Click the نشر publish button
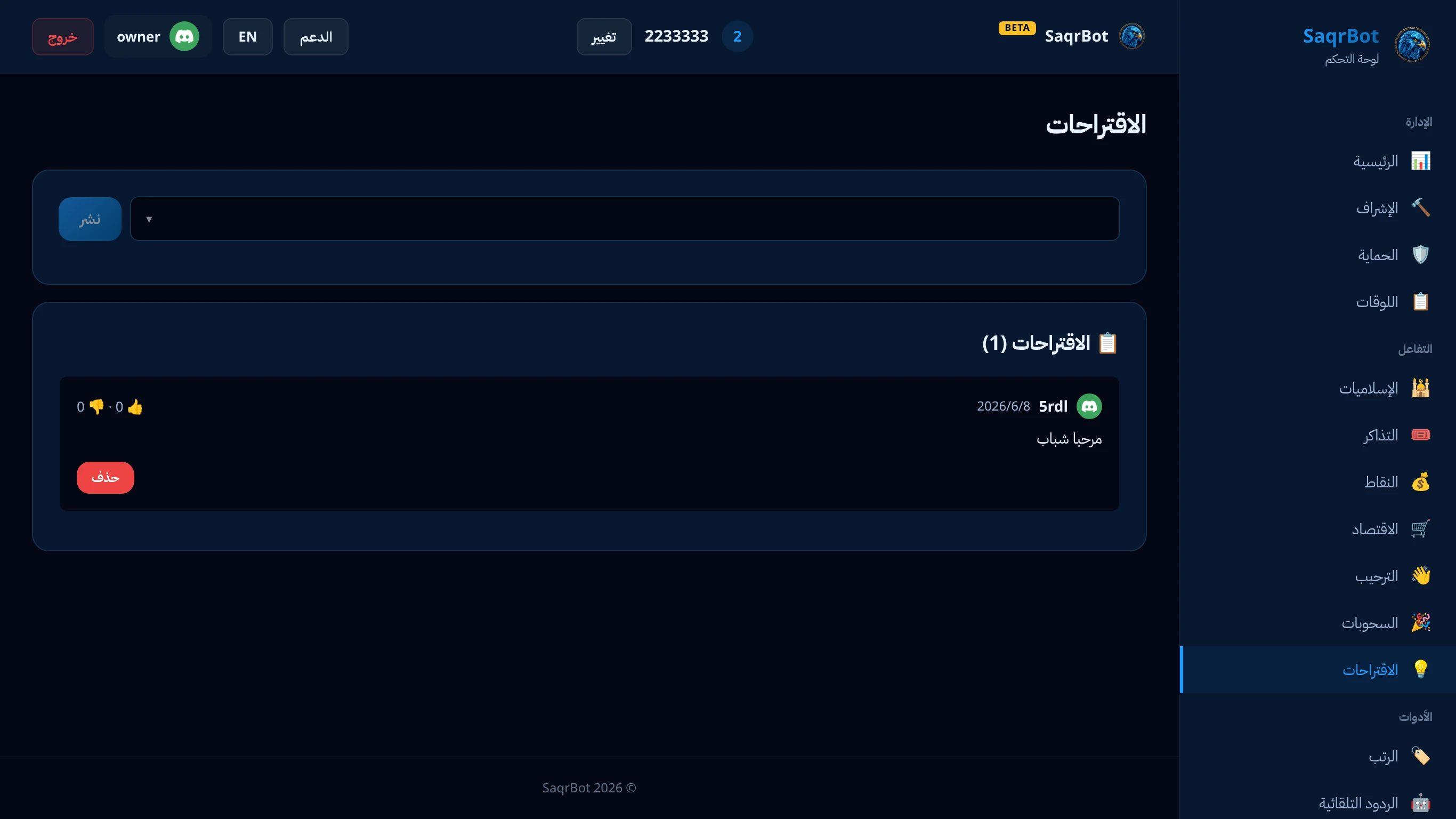This screenshot has height=819, width=1456. pyautogui.click(x=90, y=219)
